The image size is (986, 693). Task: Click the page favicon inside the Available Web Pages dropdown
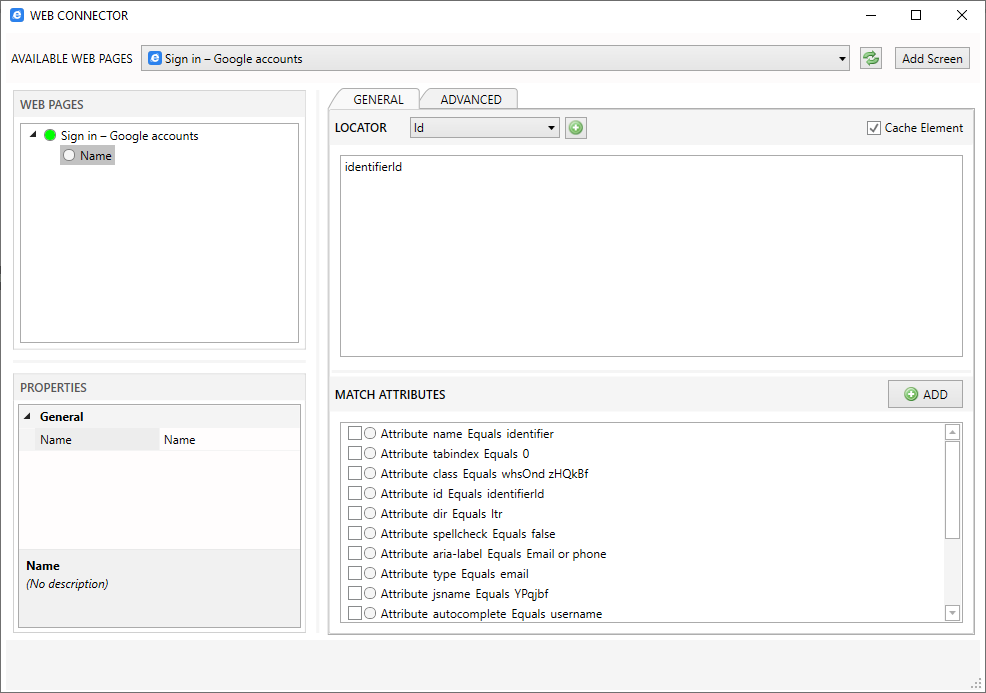[153, 58]
